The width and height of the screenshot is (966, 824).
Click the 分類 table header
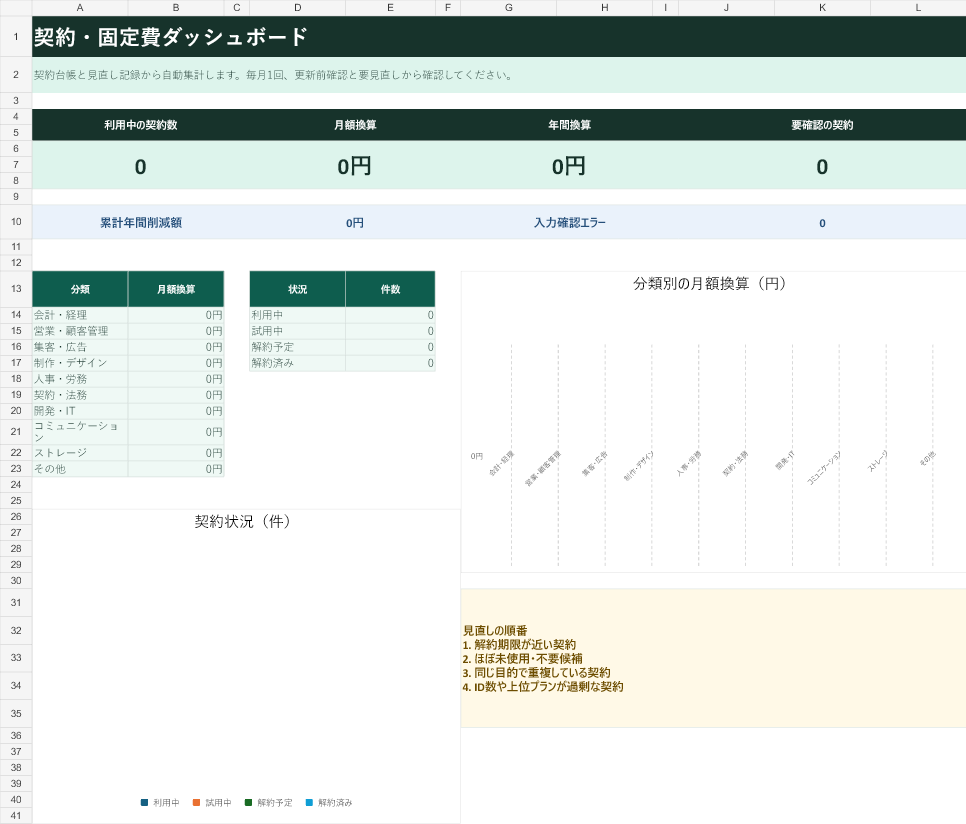80,289
